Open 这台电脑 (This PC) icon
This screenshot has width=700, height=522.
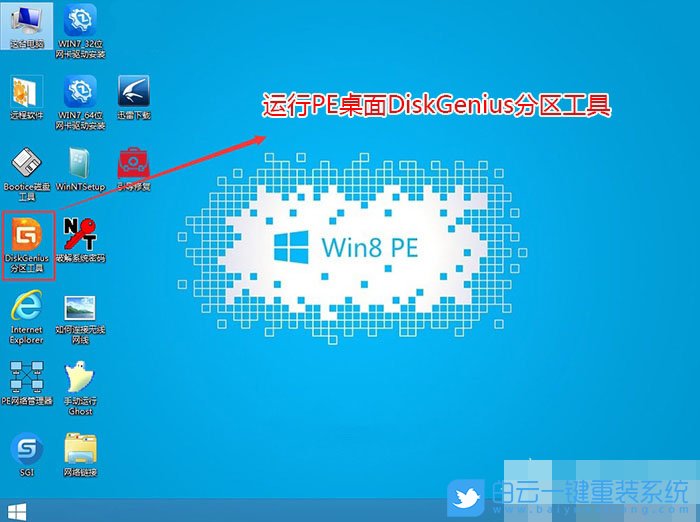tap(26, 23)
